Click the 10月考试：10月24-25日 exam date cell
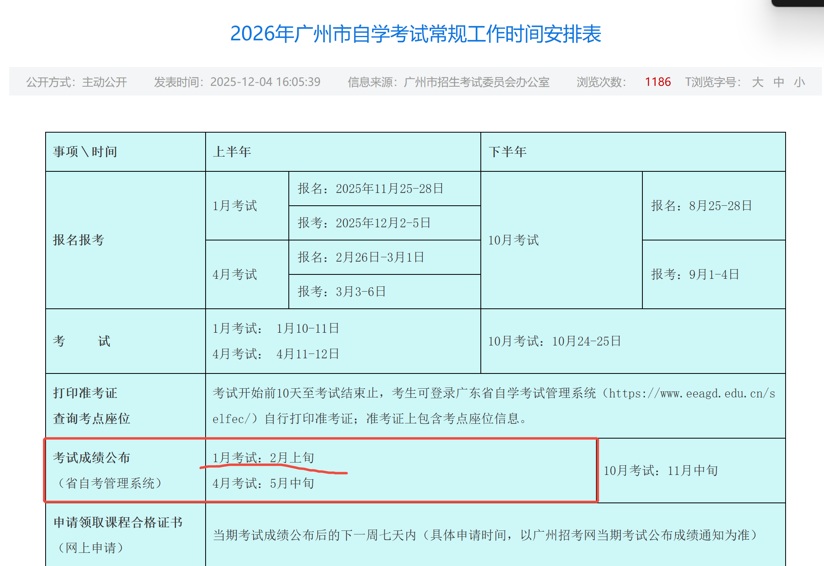The image size is (824, 566). (x=555, y=341)
